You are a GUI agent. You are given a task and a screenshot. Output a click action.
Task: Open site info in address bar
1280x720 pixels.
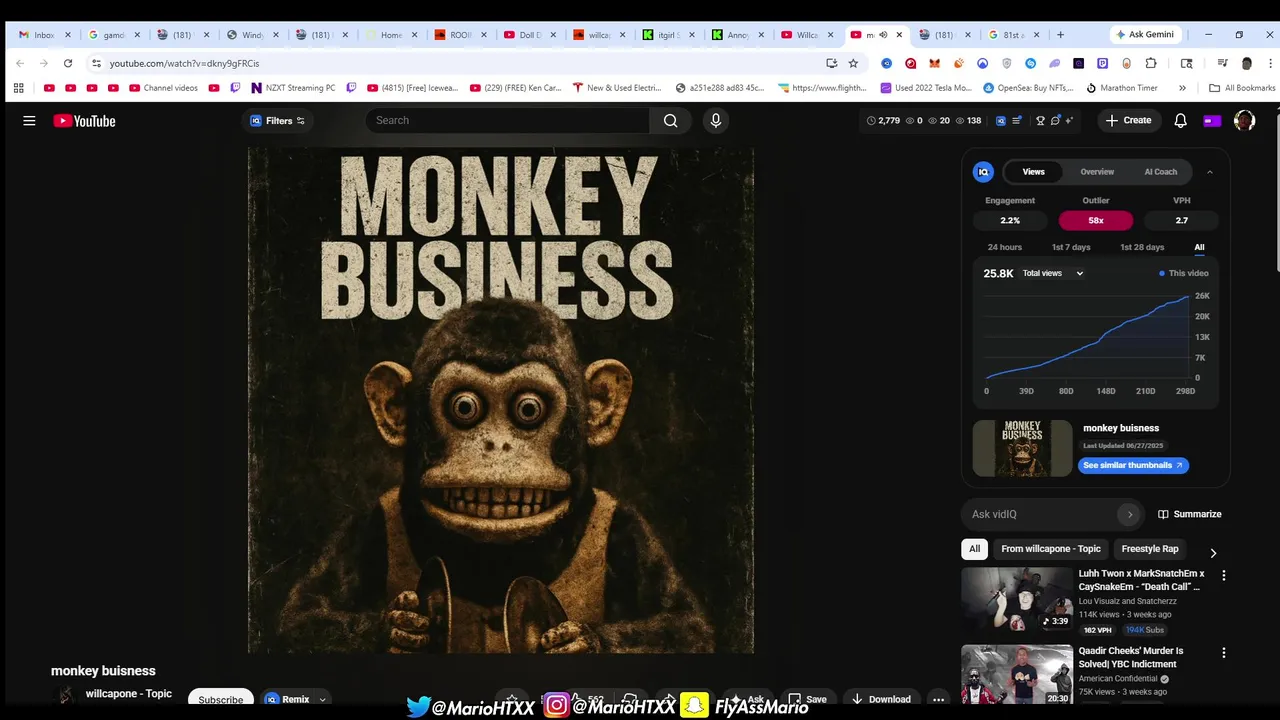(x=96, y=63)
